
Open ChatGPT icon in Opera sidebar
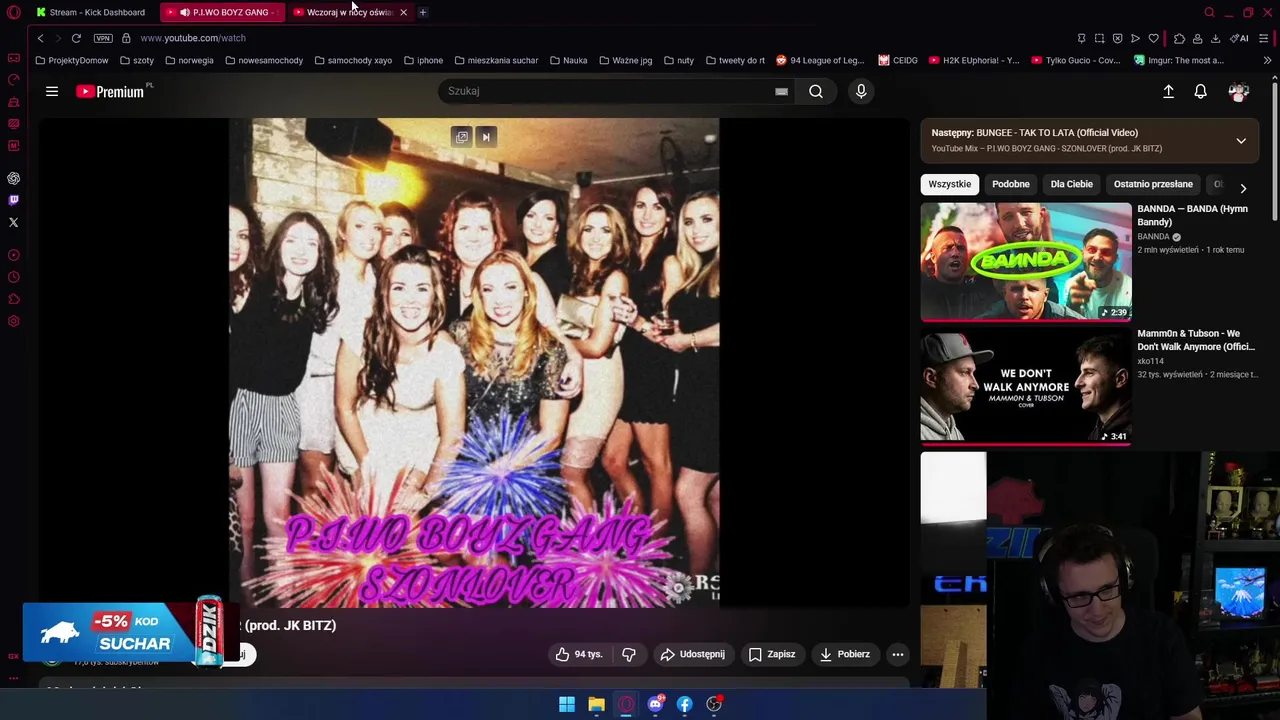(x=14, y=178)
